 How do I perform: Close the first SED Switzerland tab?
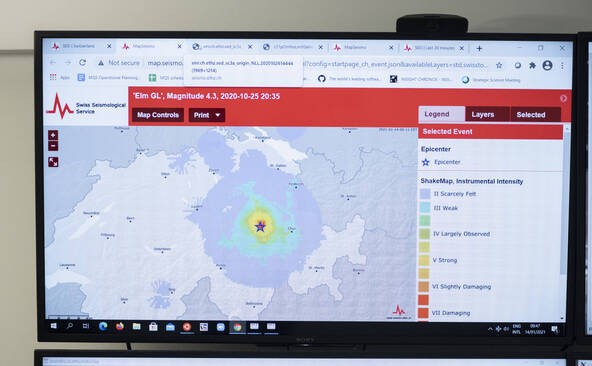(109, 46)
